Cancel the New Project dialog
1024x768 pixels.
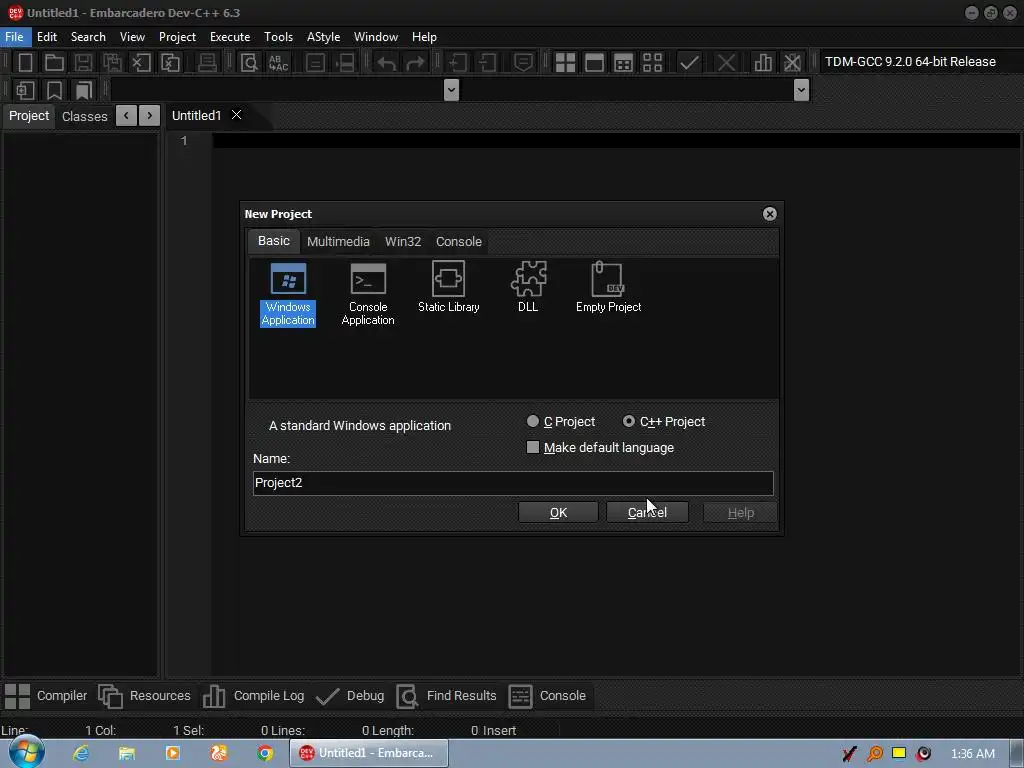pos(647,513)
